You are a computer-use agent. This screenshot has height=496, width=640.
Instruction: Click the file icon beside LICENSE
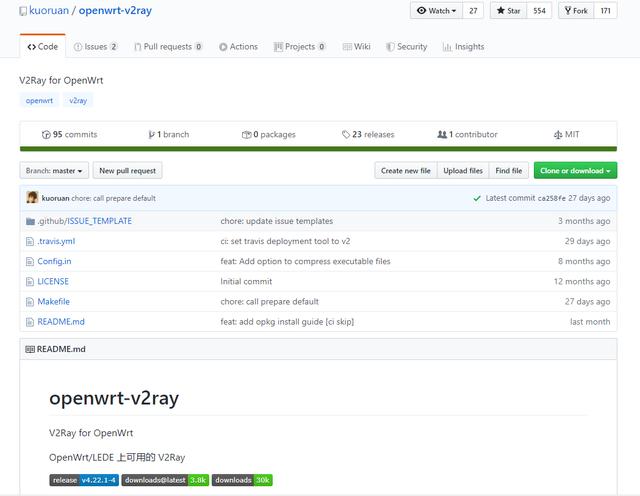coord(30,282)
